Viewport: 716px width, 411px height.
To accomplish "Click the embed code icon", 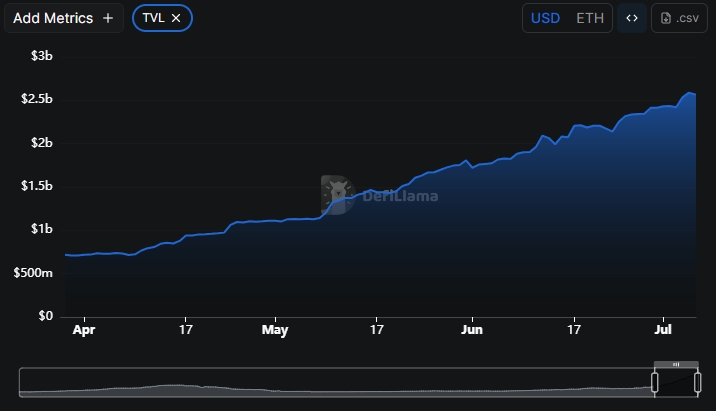I will tap(631, 18).
